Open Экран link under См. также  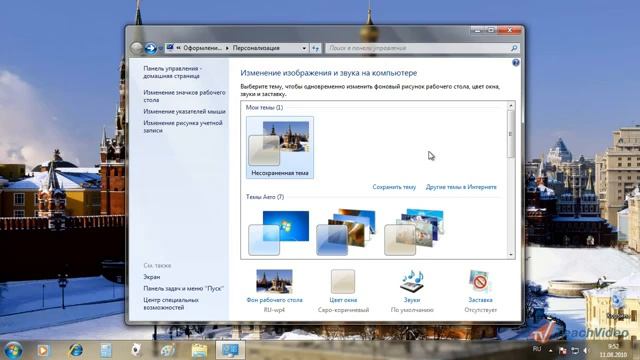click(x=152, y=277)
